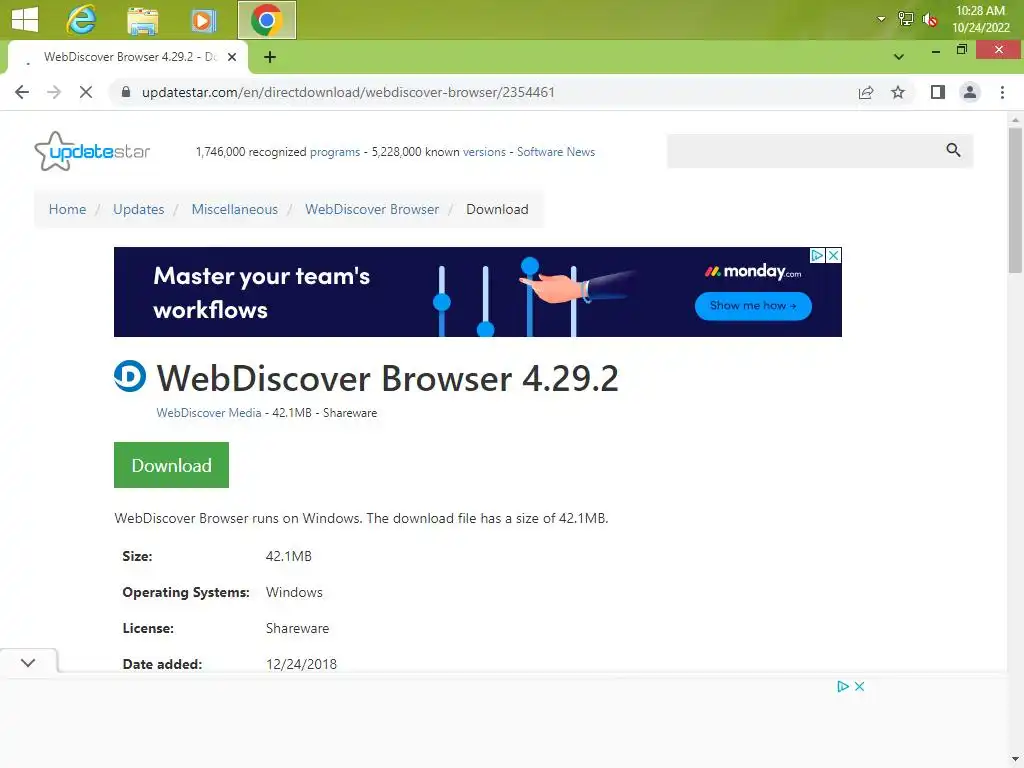
Task: Close the WebDiscover Browser tab
Action: (x=232, y=57)
